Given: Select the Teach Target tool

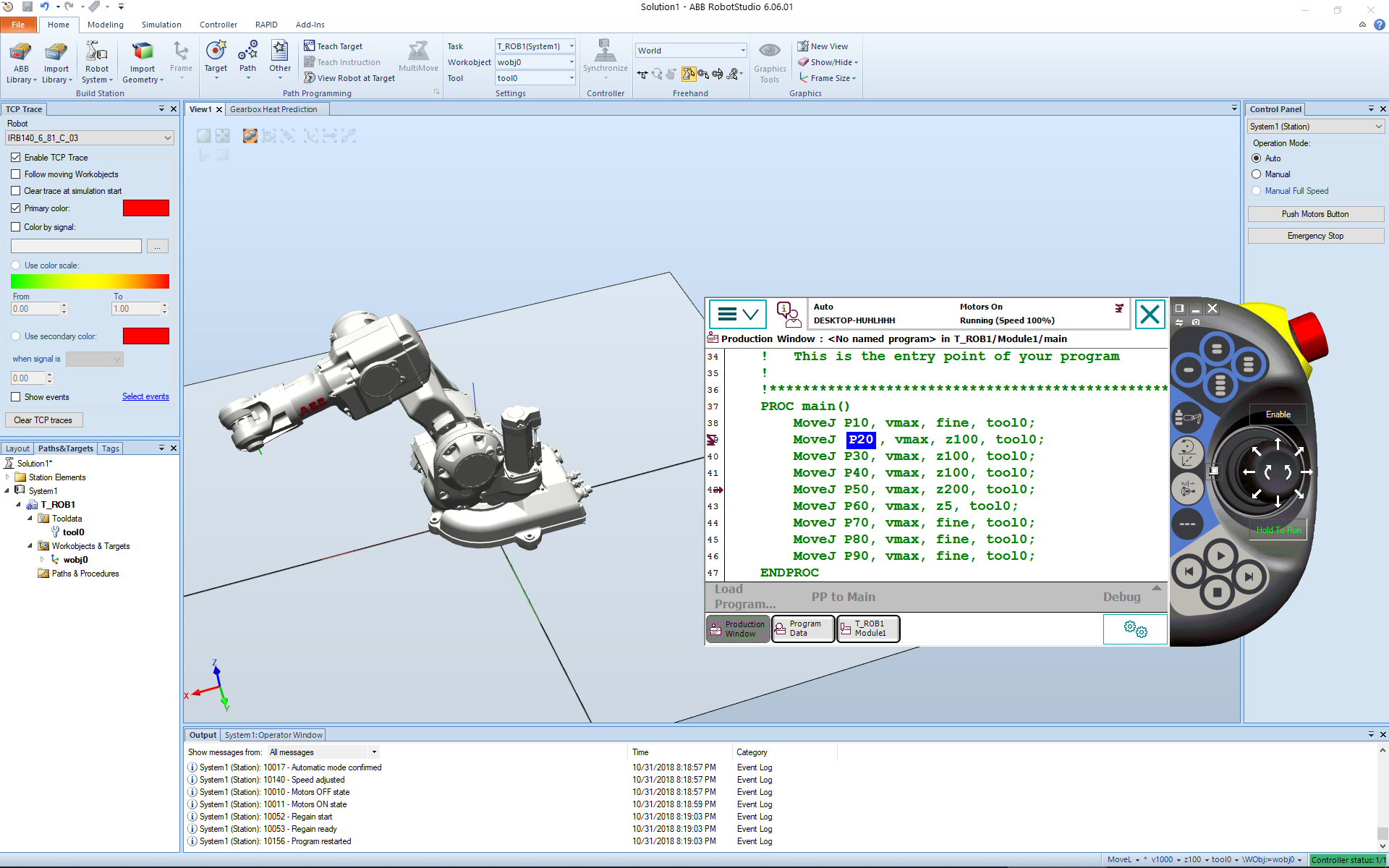Looking at the screenshot, I should (x=333, y=46).
